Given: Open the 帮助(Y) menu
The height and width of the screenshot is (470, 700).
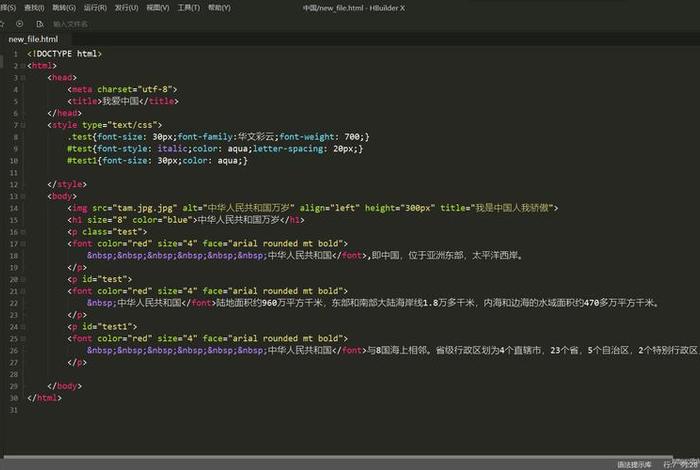Looking at the screenshot, I should click(x=219, y=8).
